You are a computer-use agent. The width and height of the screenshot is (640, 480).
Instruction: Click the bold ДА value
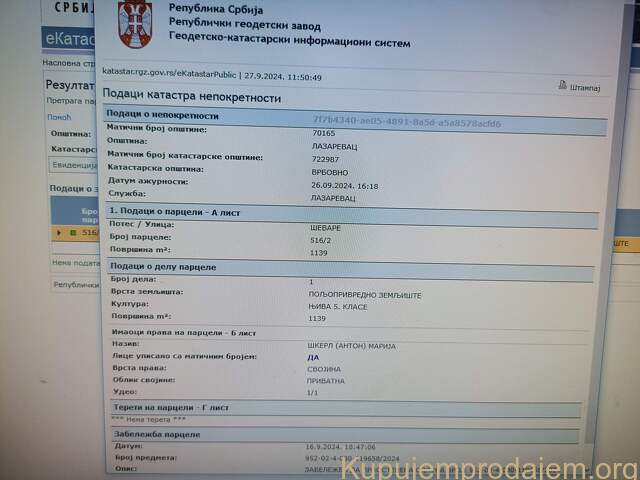click(313, 356)
